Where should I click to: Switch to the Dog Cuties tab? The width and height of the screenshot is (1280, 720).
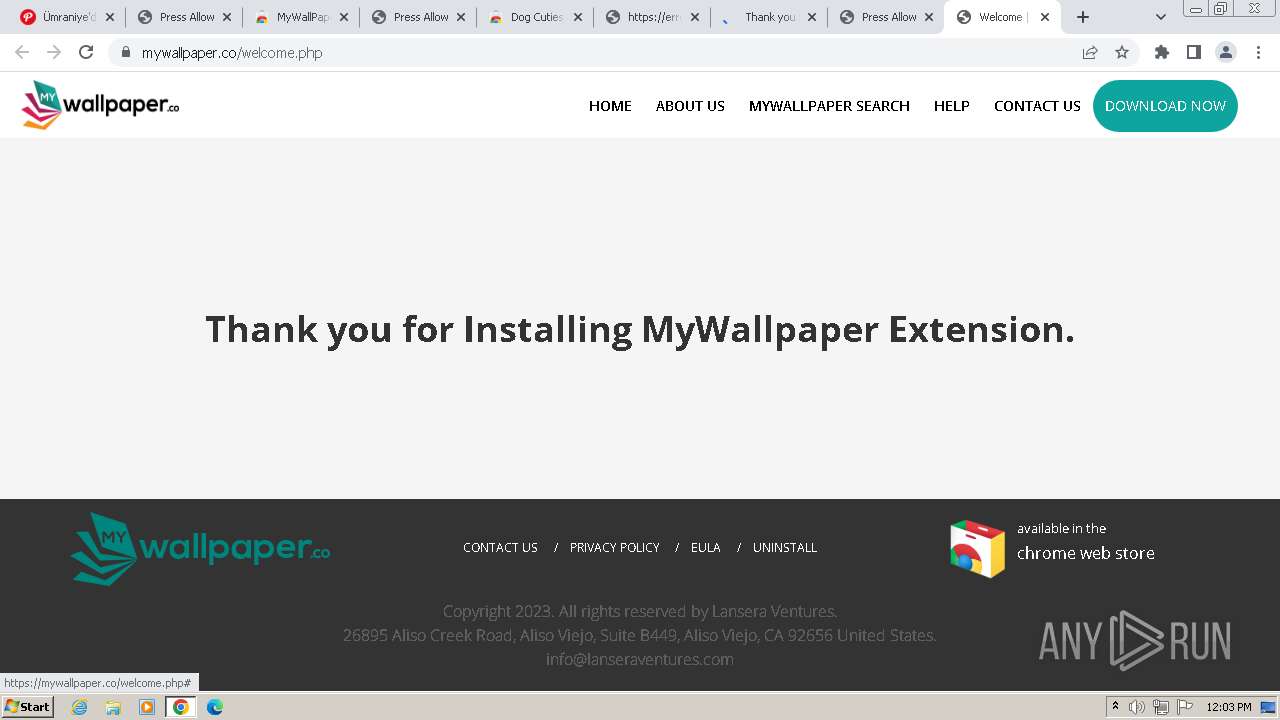535,17
